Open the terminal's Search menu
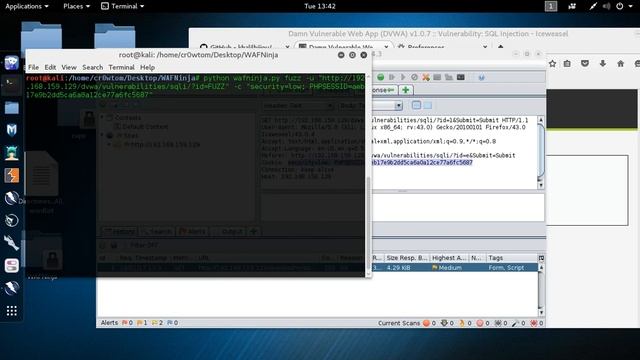This screenshot has width=640, height=360. click(93, 67)
